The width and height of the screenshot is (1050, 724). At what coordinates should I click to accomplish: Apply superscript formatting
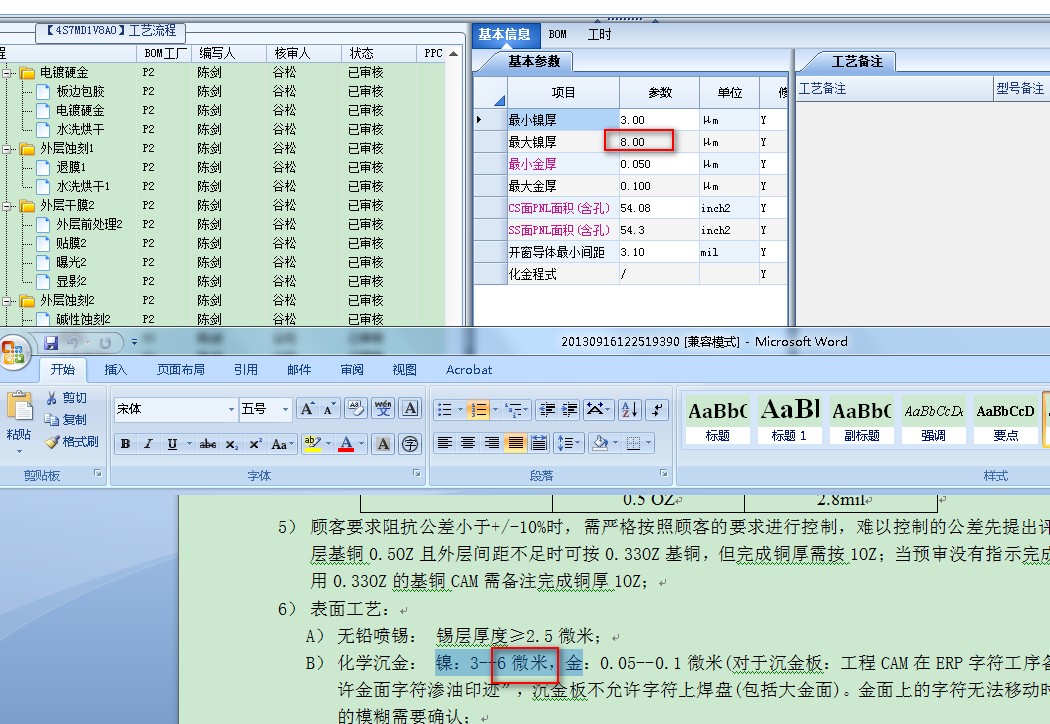tap(255, 443)
